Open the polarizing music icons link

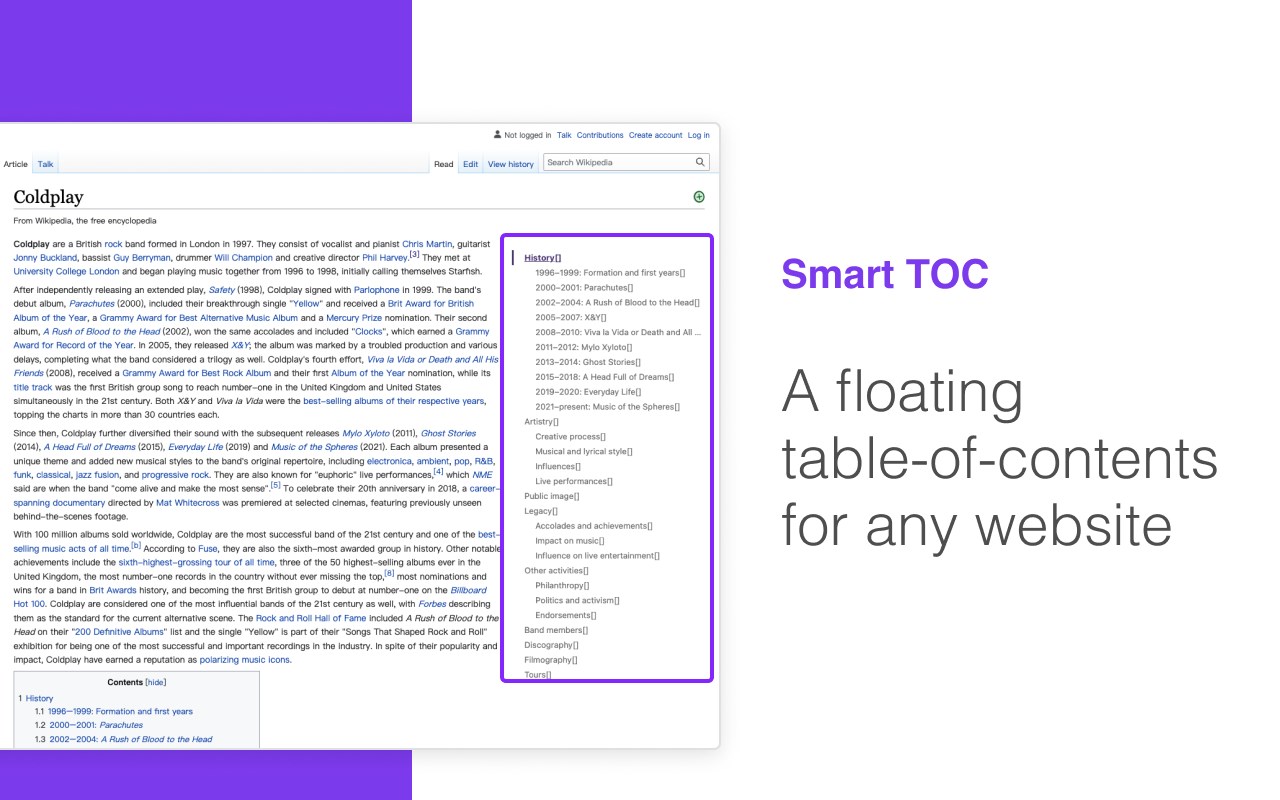(246, 660)
